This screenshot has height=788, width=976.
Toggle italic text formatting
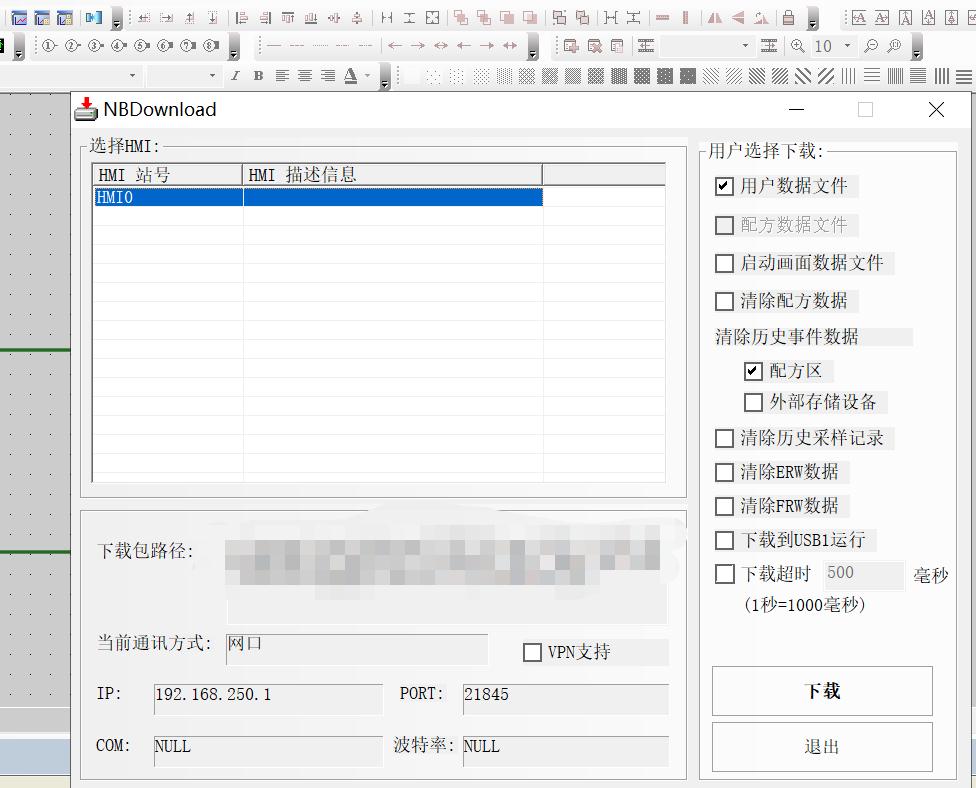(x=235, y=76)
